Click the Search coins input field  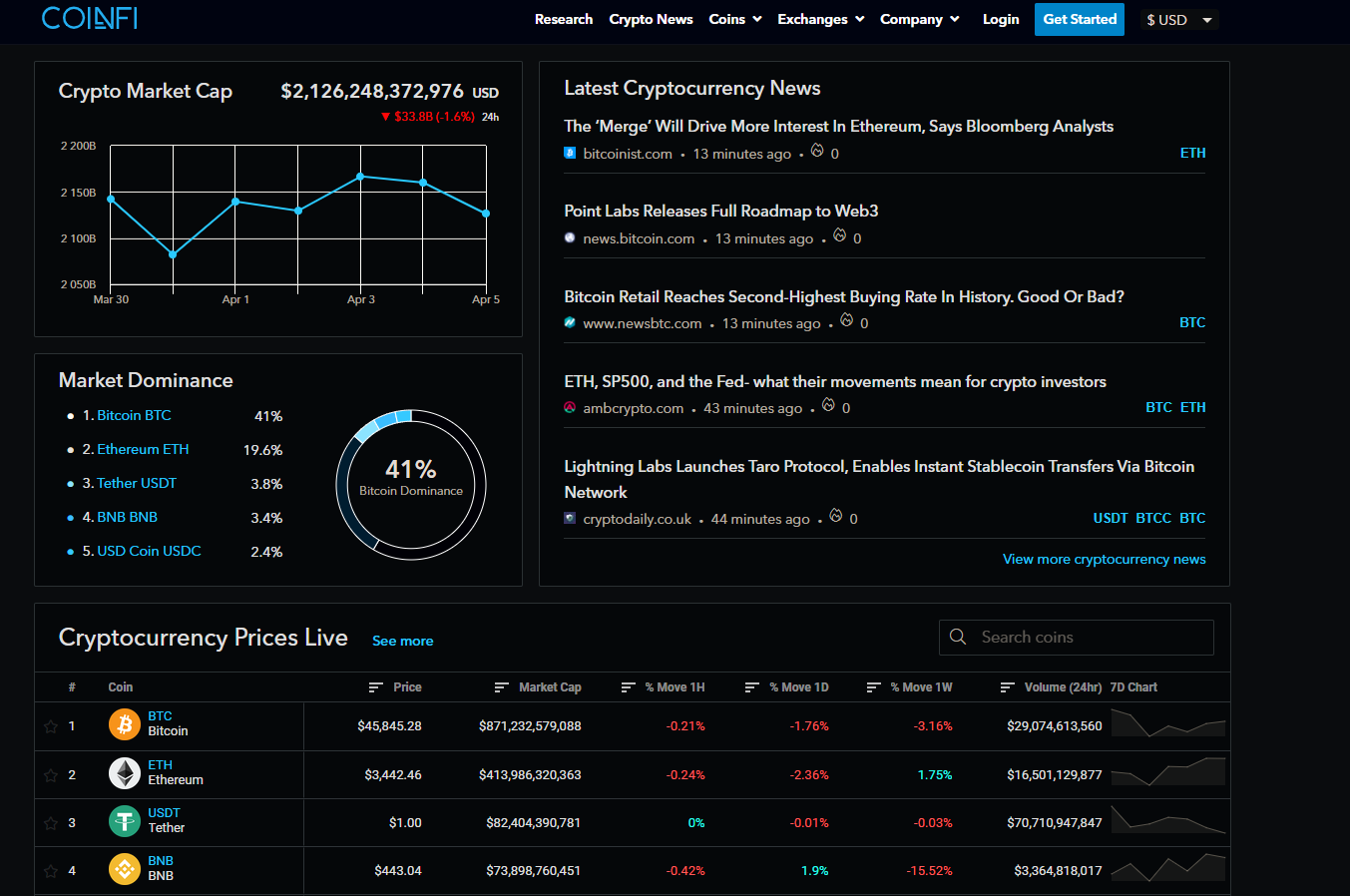pos(1077,637)
